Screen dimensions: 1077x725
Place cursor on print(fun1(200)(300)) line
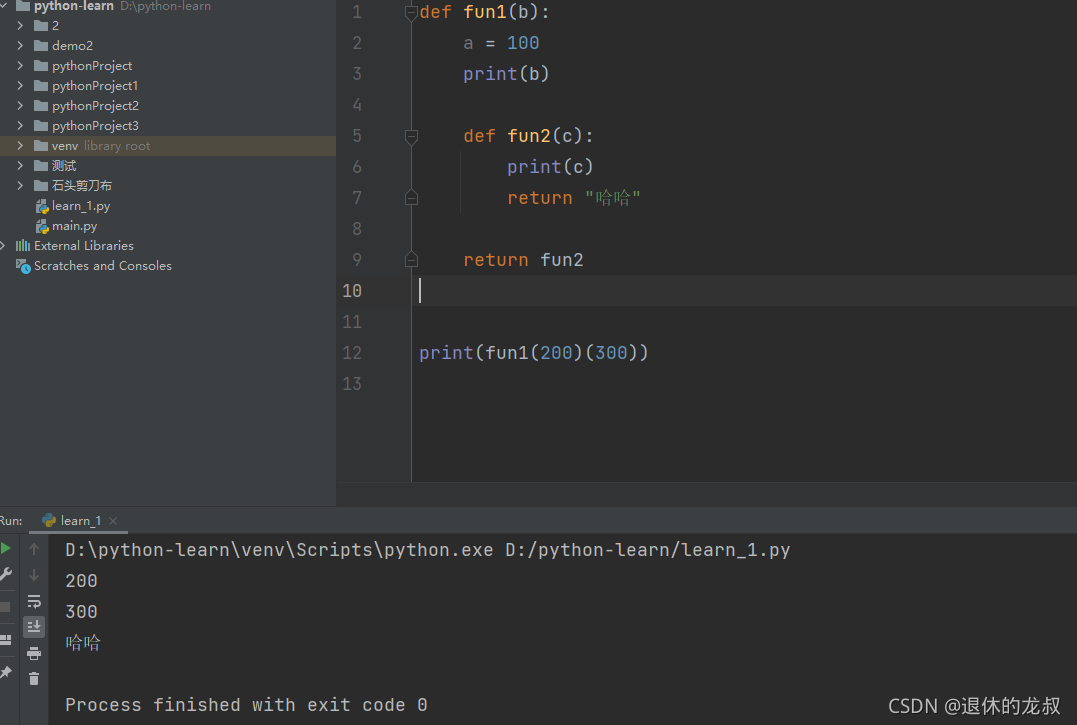point(534,353)
